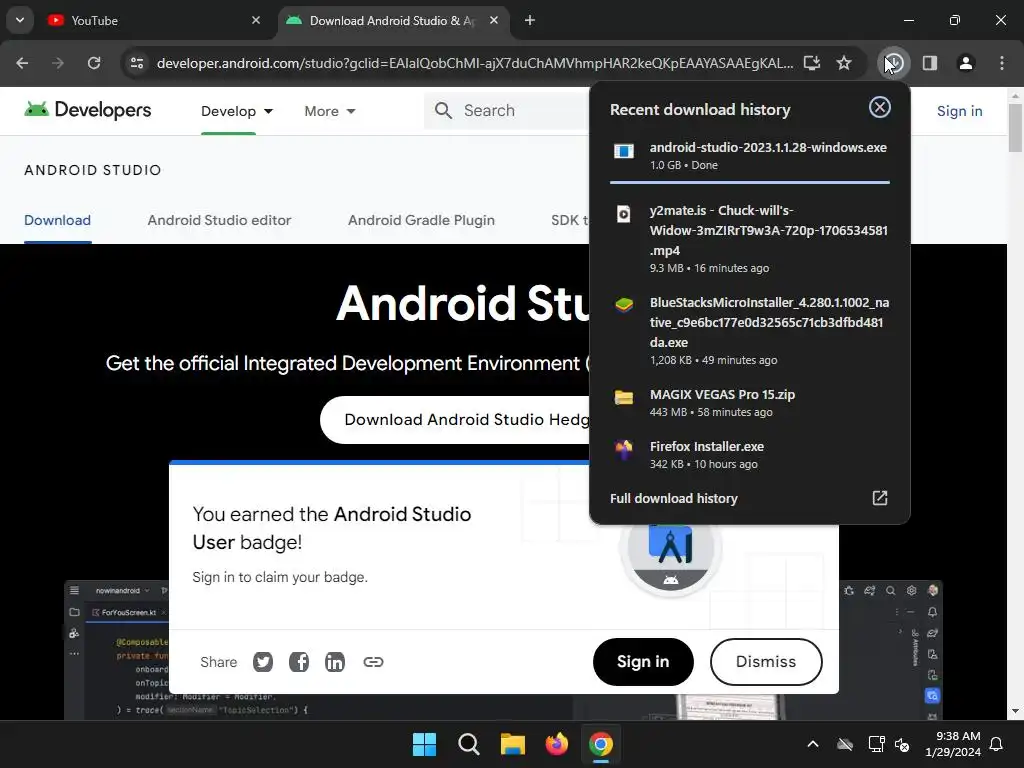Open Android Studio editor tab
Screen dimensions: 1024x768
click(219, 220)
